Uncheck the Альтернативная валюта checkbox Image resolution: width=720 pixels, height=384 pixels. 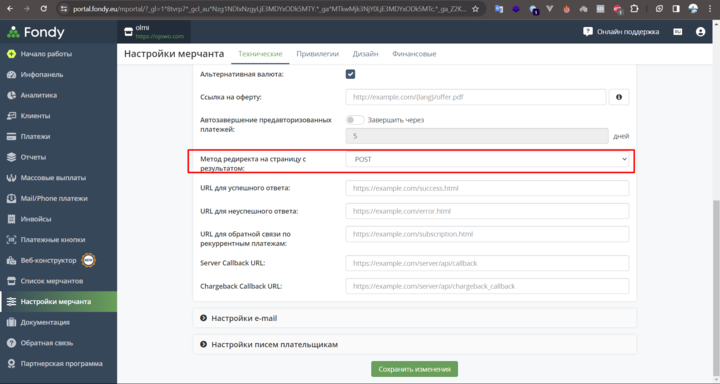coord(350,74)
